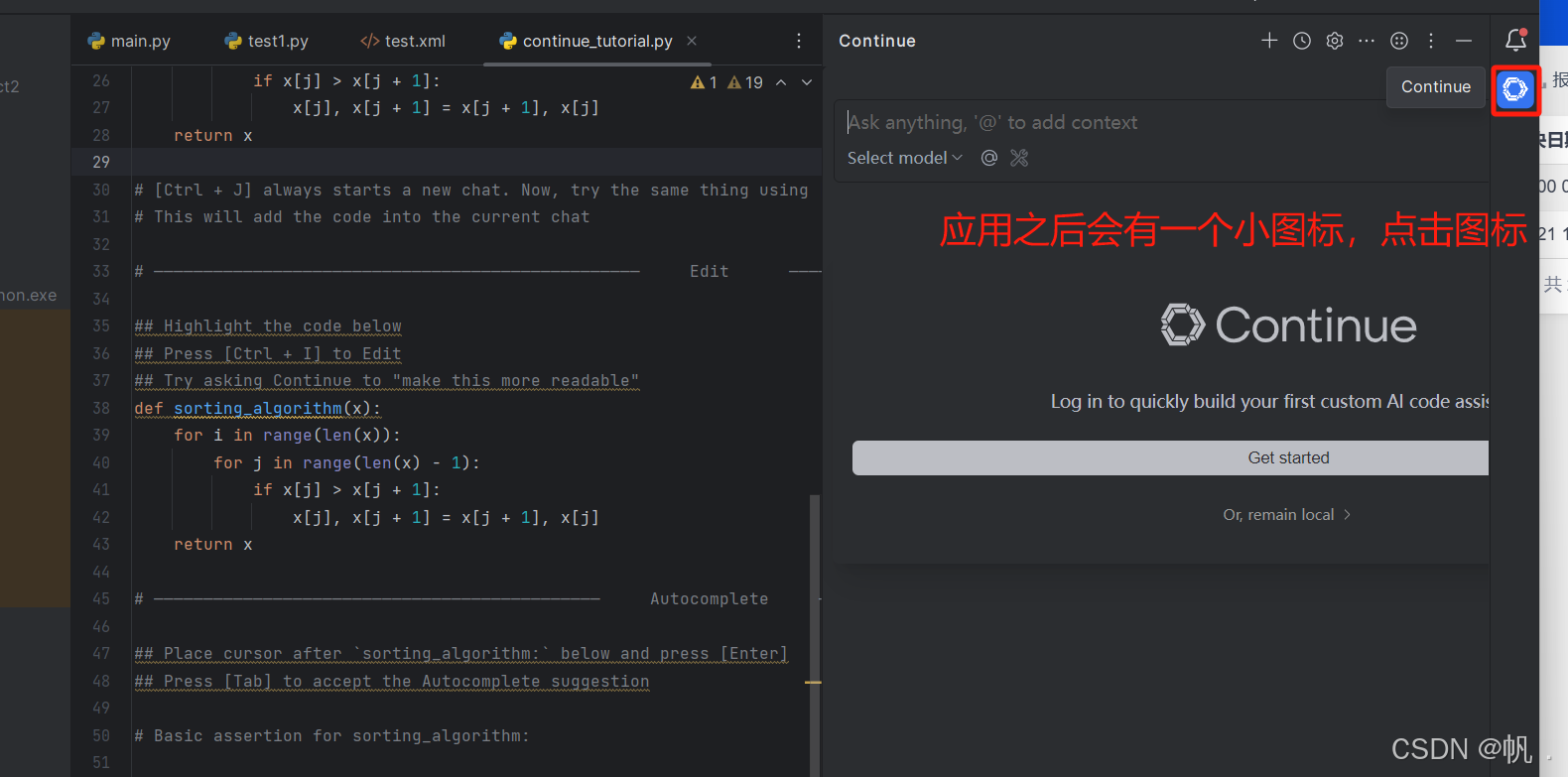The image size is (1568, 777).
Task: Click '# Basic assertion for sorting_algorithm:' line
Action: [x=332, y=736]
